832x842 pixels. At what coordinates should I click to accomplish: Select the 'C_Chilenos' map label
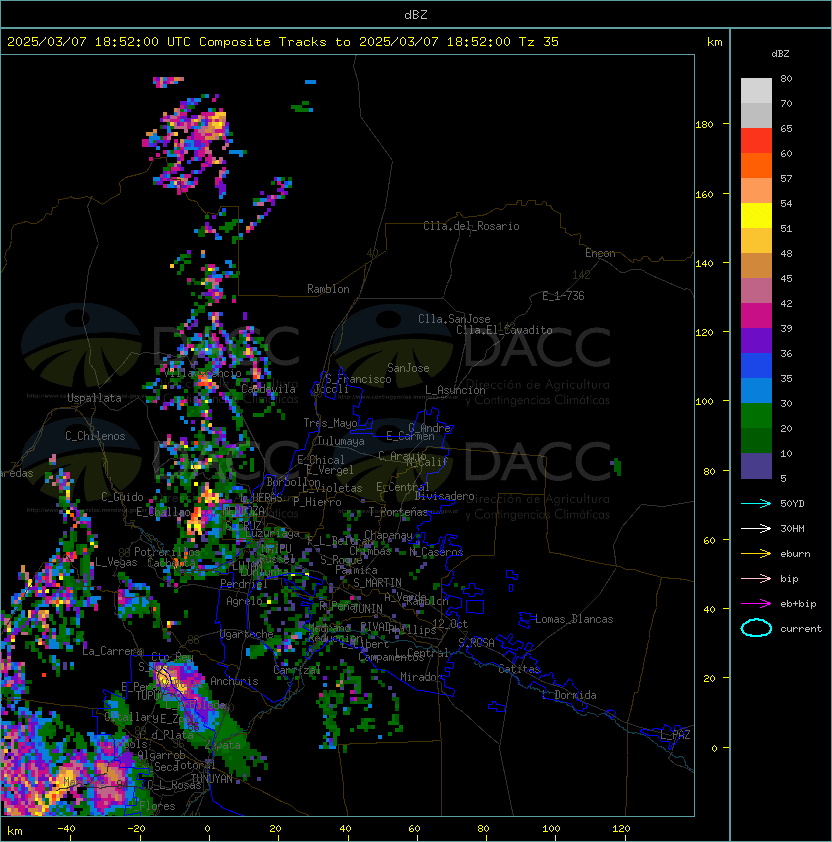(x=95, y=436)
